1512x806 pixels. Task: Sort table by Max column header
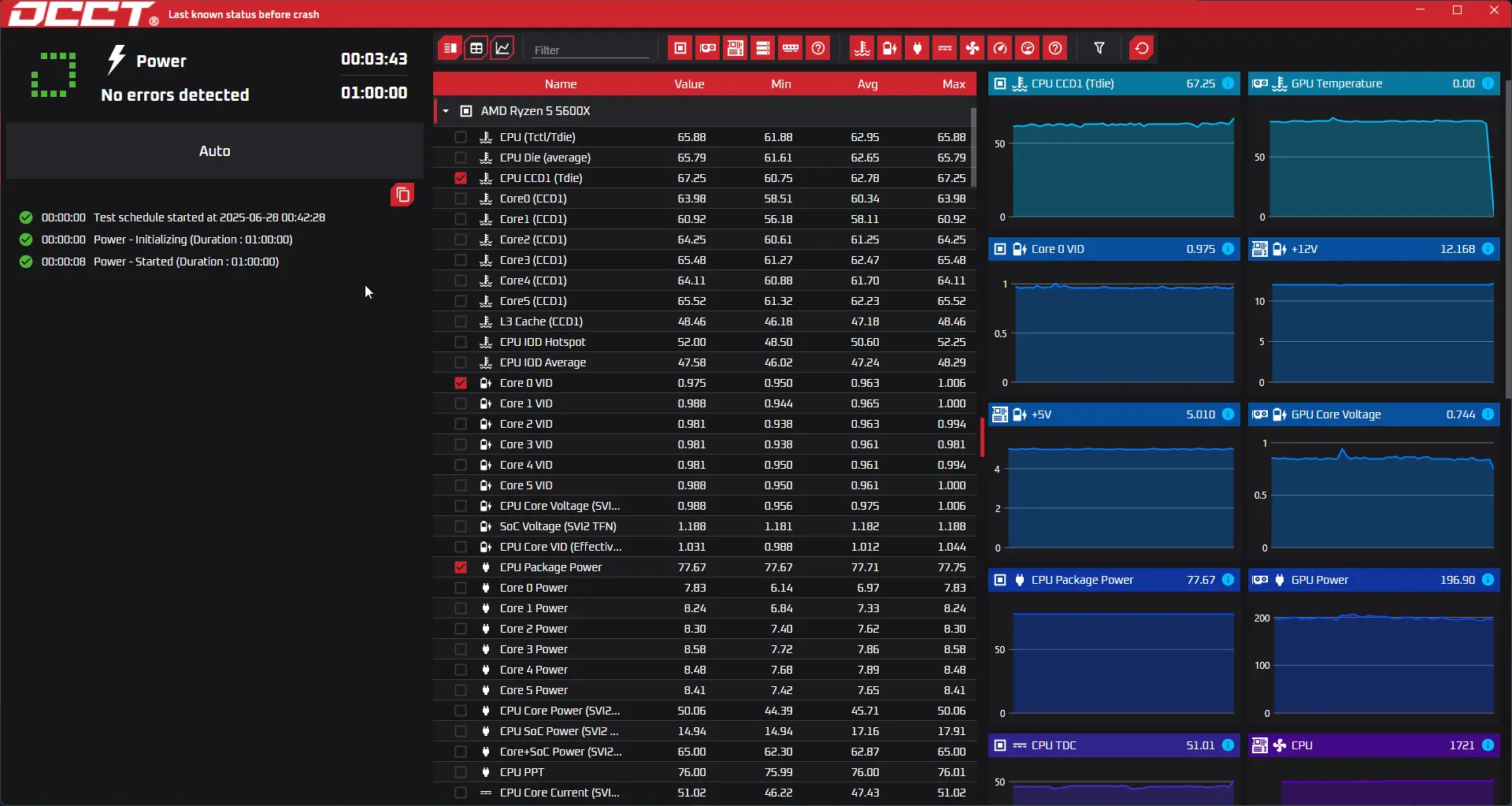point(954,84)
